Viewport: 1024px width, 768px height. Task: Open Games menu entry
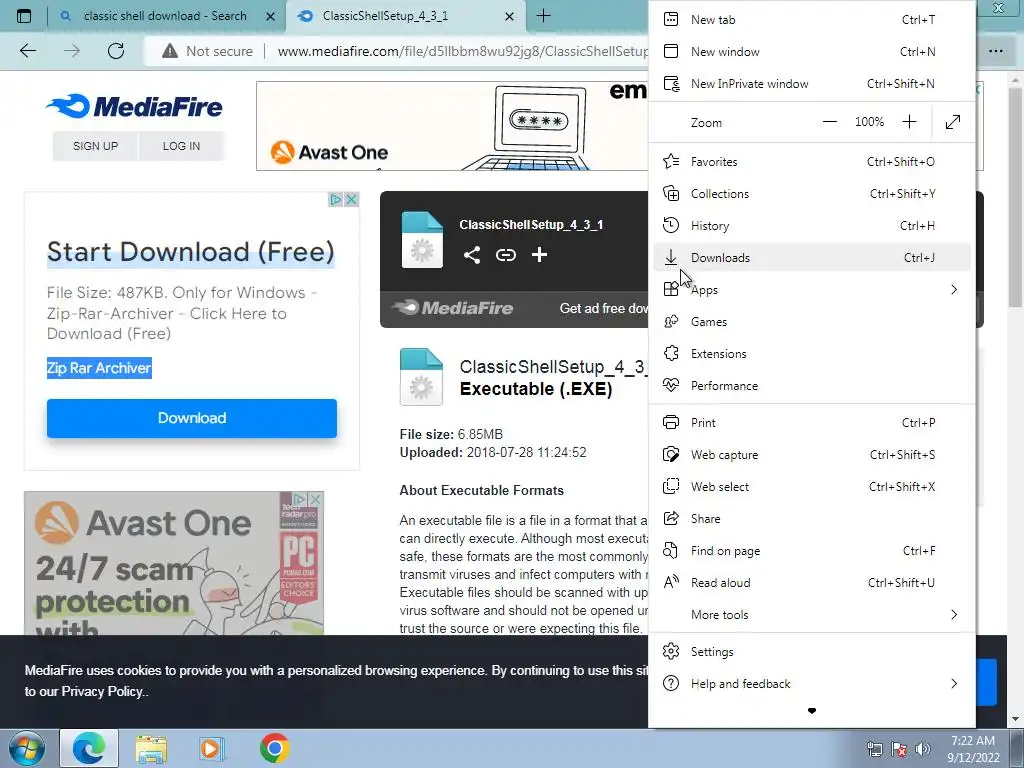coord(812,321)
